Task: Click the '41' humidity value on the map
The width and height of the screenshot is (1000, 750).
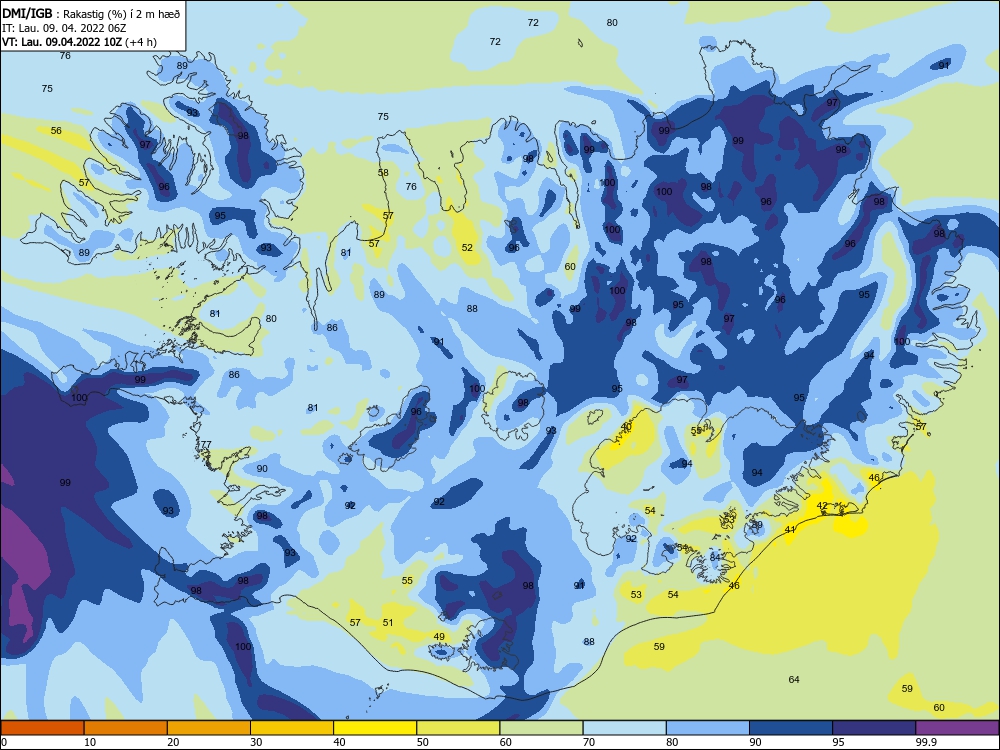Action: [790, 530]
